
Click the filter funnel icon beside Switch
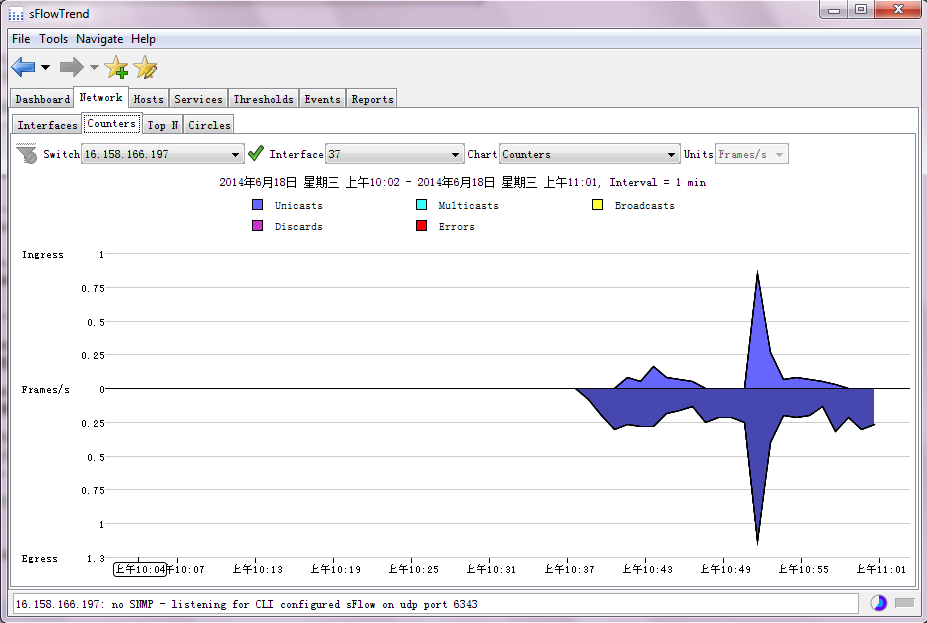pyautogui.click(x=27, y=154)
